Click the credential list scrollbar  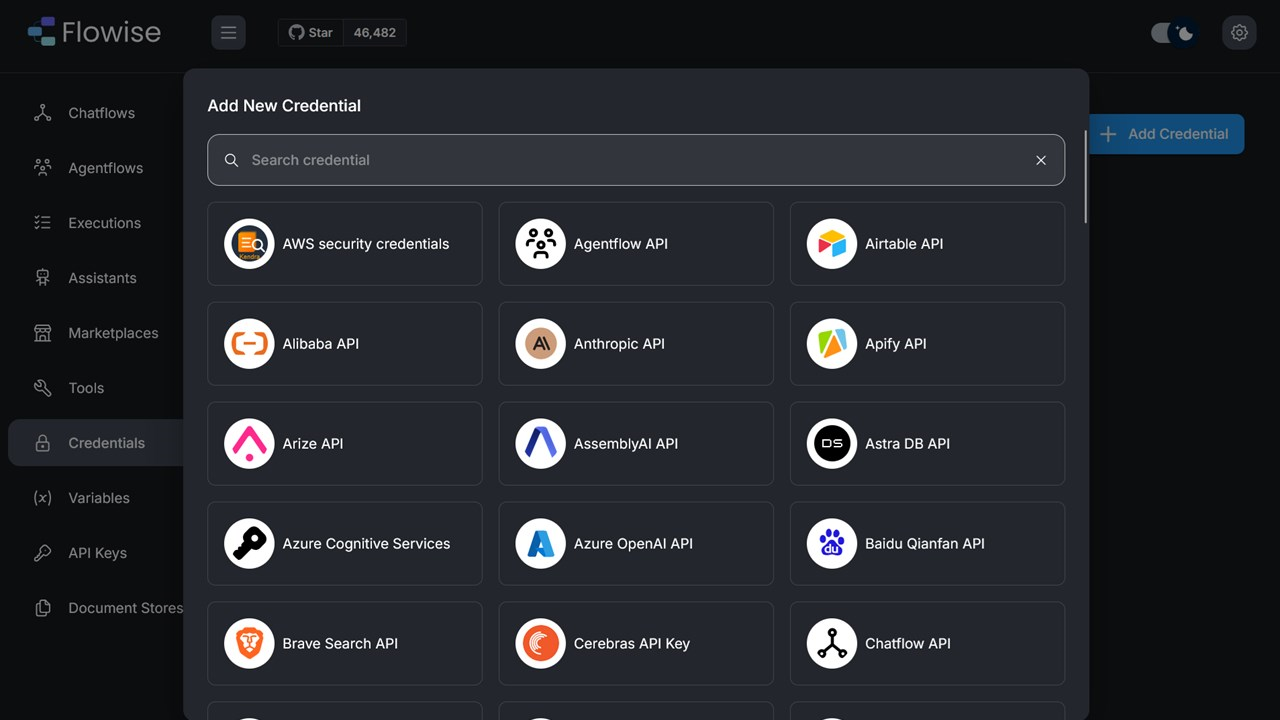pyautogui.click(x=1086, y=176)
